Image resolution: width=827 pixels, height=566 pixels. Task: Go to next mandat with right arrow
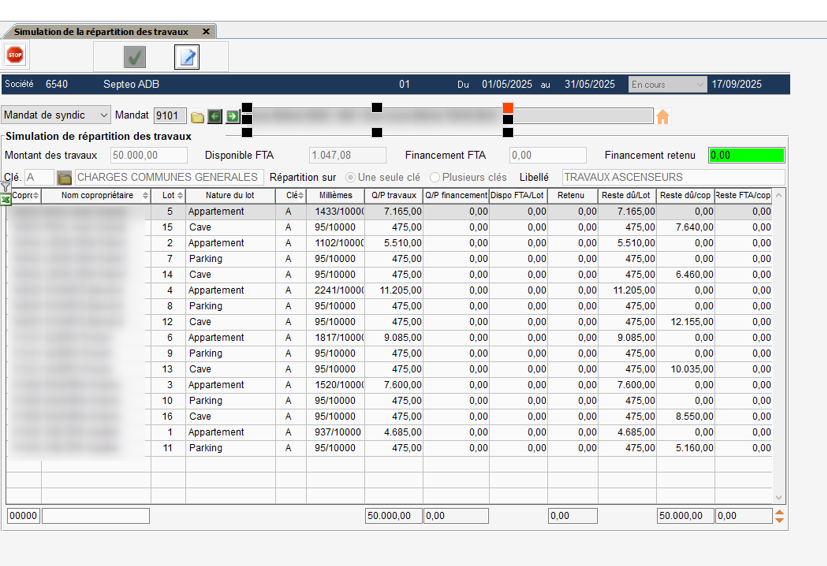(x=232, y=117)
